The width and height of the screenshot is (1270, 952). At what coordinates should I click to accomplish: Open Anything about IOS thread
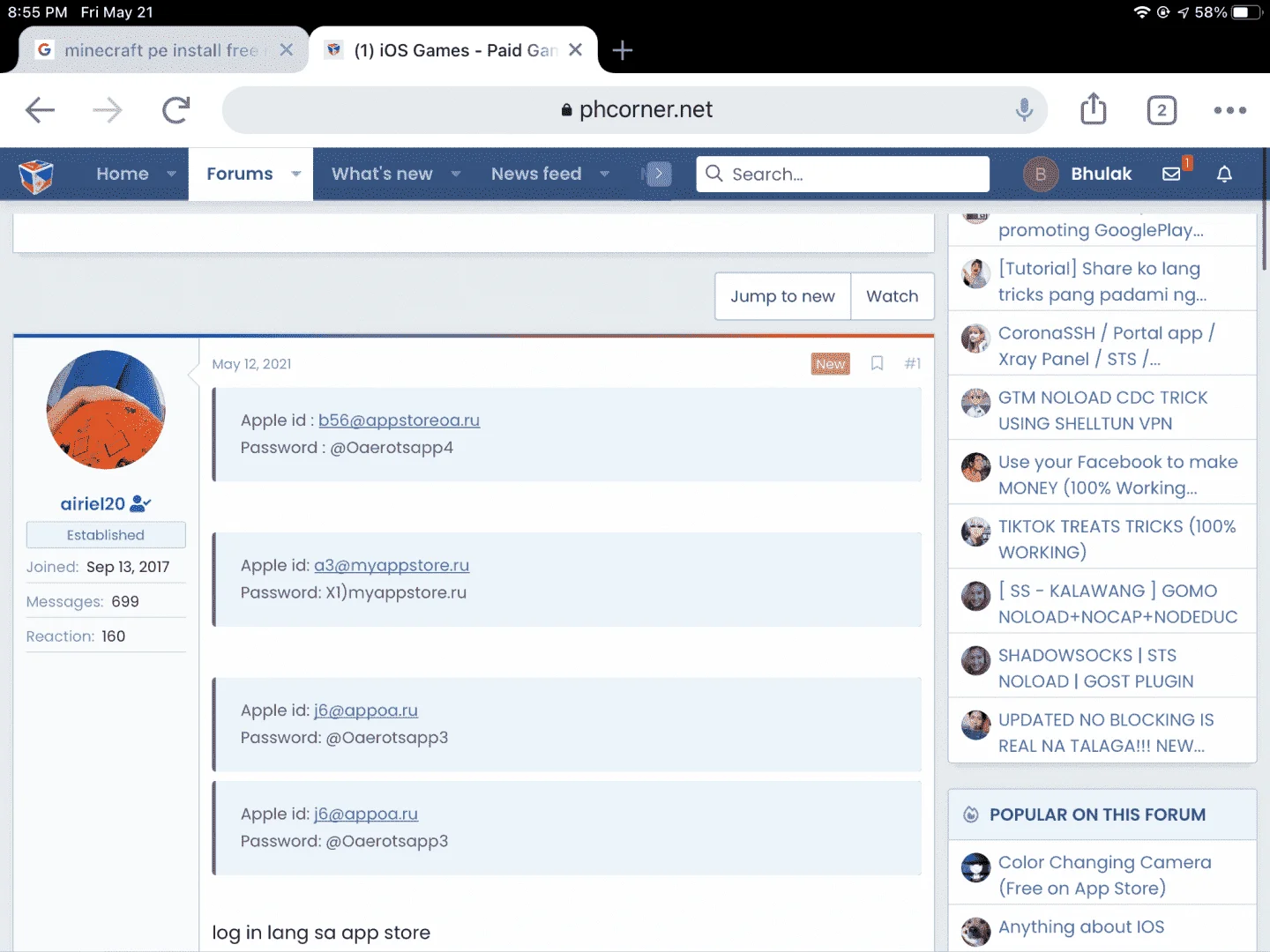click(x=1081, y=926)
